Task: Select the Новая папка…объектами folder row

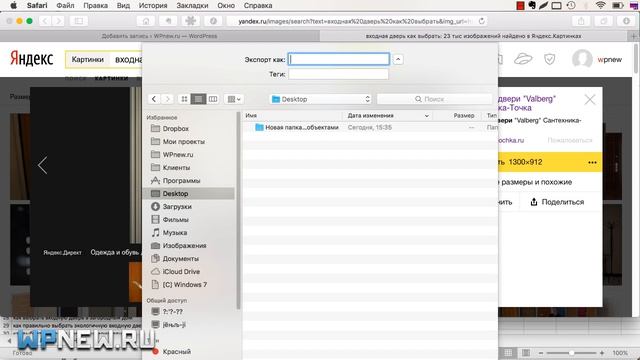Action: (370, 127)
